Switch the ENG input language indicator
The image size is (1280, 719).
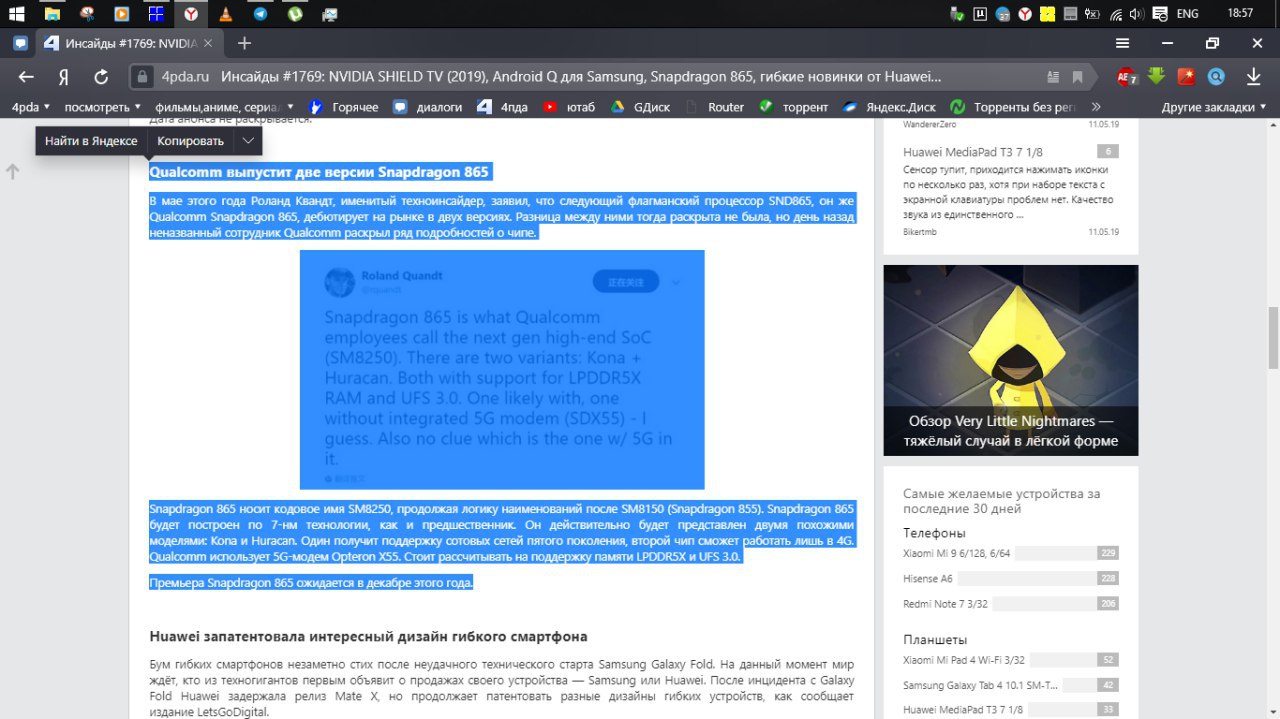(1187, 14)
